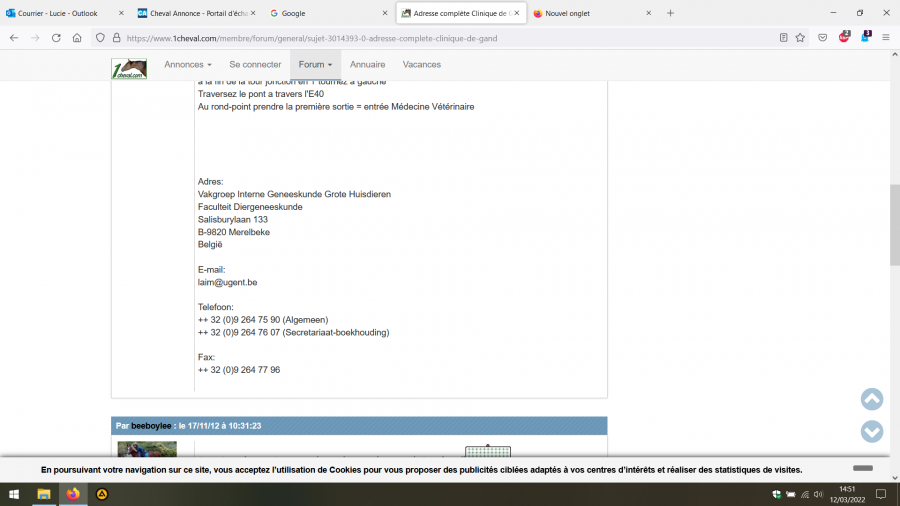Jump to bottom with the down arrow circle
The width and height of the screenshot is (900, 506).
[x=872, y=431]
